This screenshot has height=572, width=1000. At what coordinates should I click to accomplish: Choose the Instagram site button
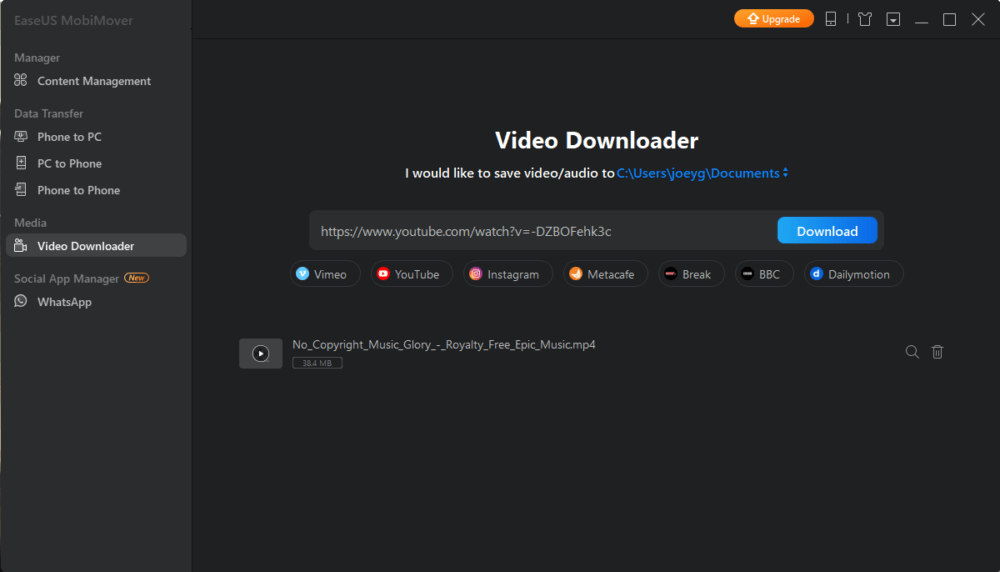(x=508, y=274)
